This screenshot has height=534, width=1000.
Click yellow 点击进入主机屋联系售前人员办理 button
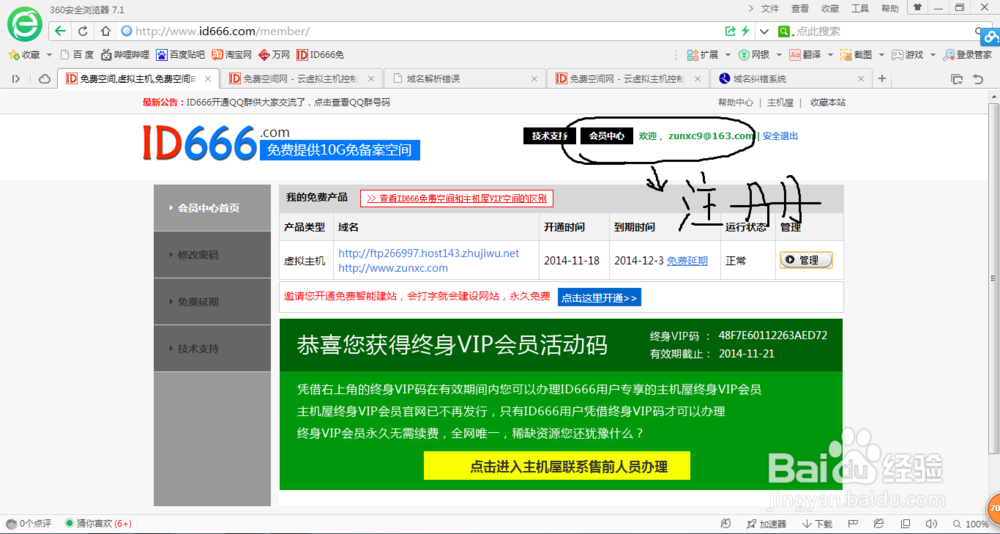(x=557, y=466)
